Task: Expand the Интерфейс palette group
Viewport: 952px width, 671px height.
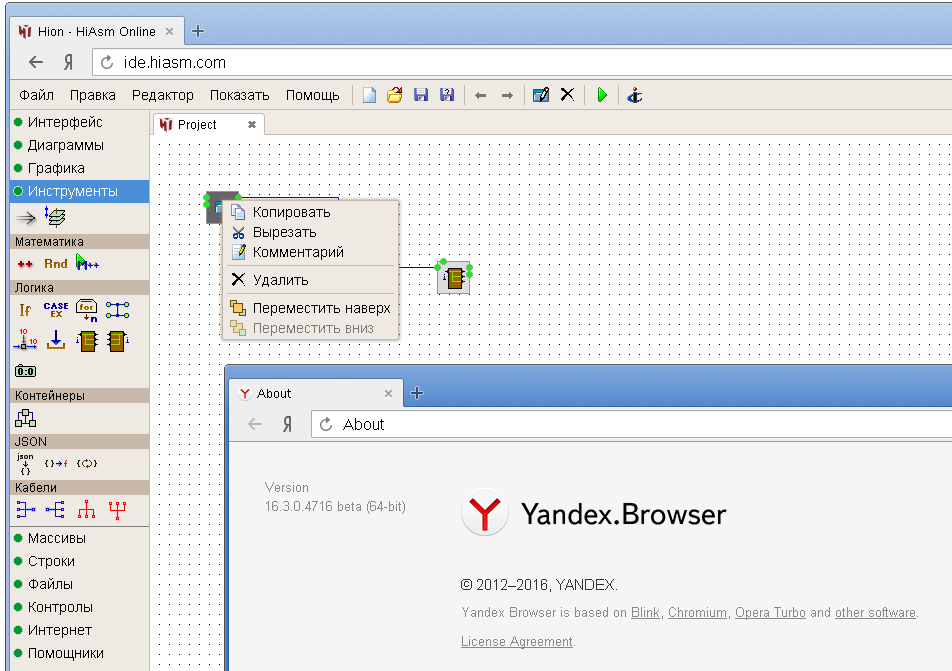Action: [80, 122]
